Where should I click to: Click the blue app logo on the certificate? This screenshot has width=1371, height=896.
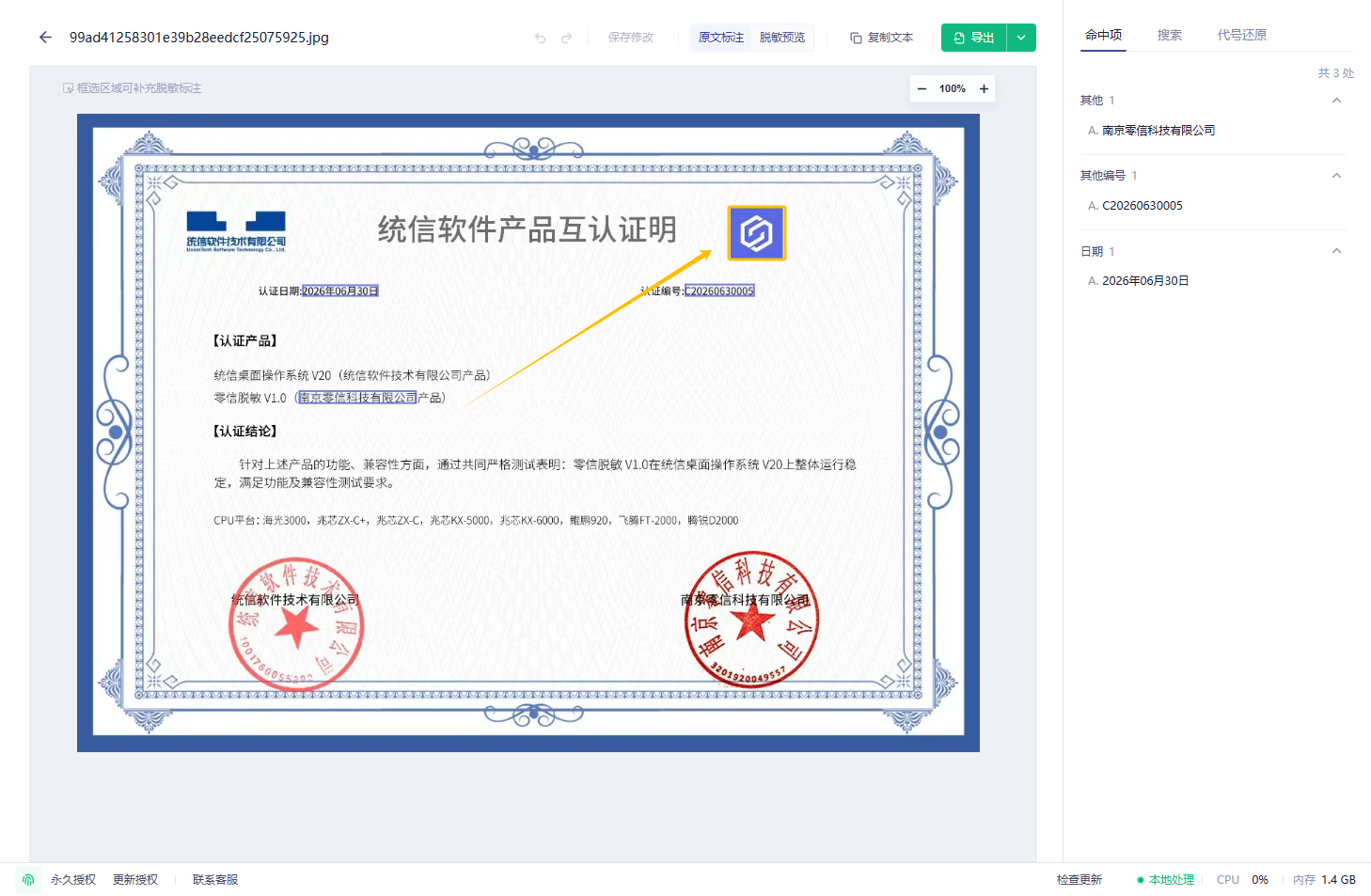(x=757, y=233)
